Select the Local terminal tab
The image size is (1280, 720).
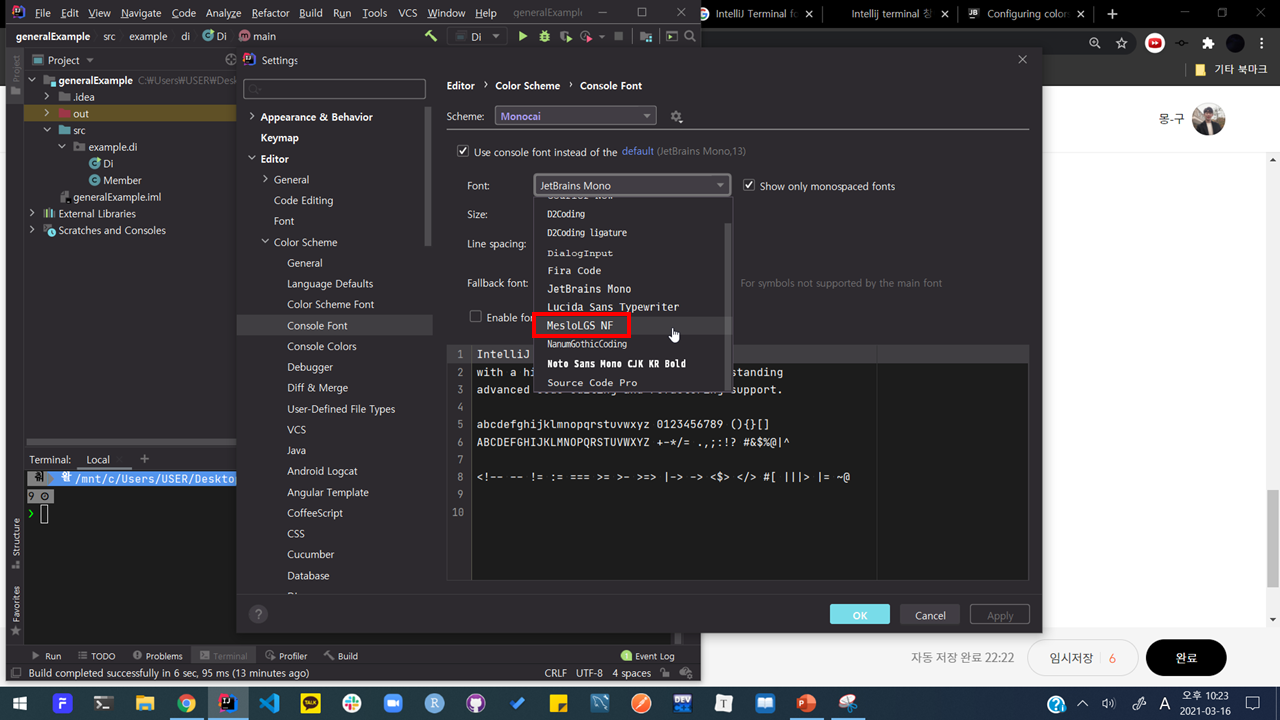tap(98, 460)
